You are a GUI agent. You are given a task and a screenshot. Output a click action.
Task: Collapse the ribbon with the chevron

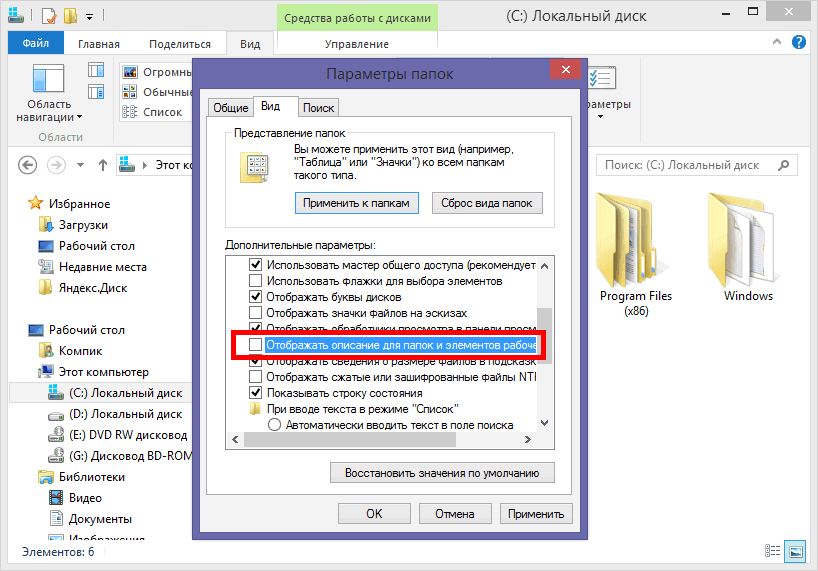(x=777, y=42)
